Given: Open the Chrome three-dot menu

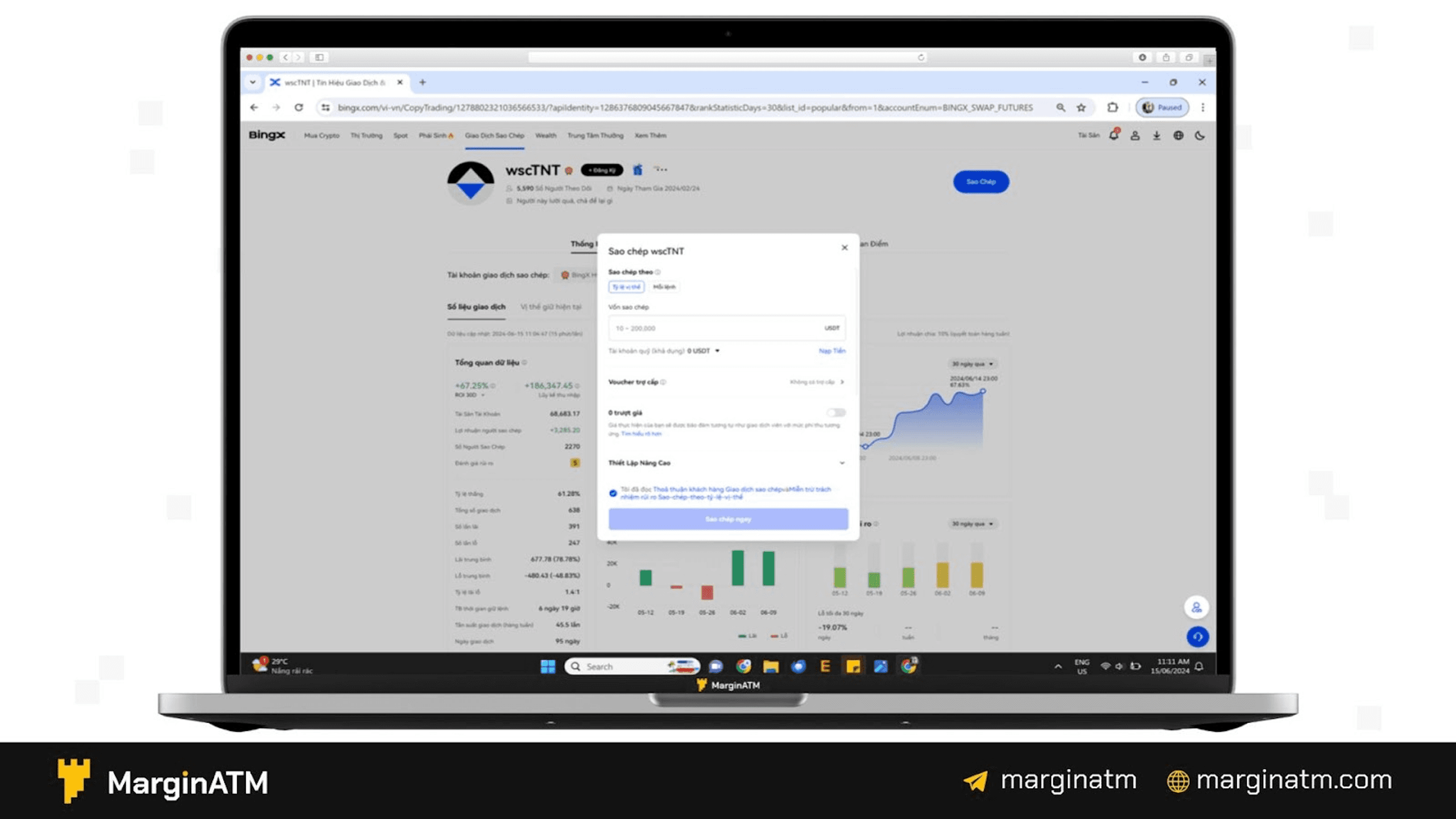Looking at the screenshot, I should point(1203,107).
